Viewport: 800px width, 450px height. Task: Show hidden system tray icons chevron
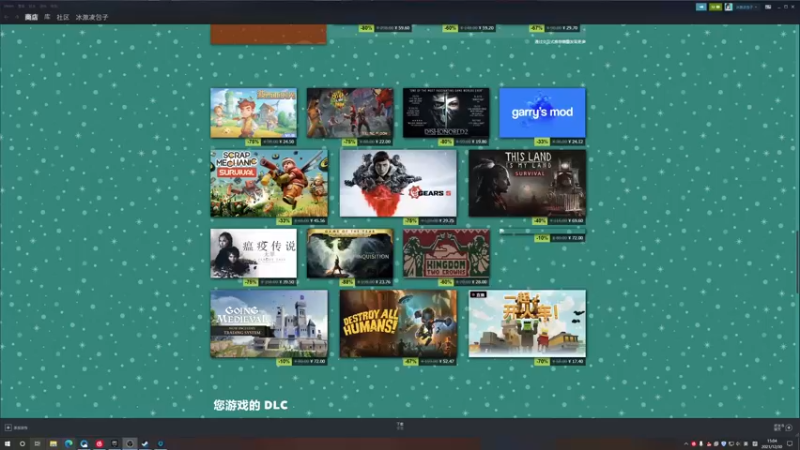pyautogui.click(x=686, y=444)
